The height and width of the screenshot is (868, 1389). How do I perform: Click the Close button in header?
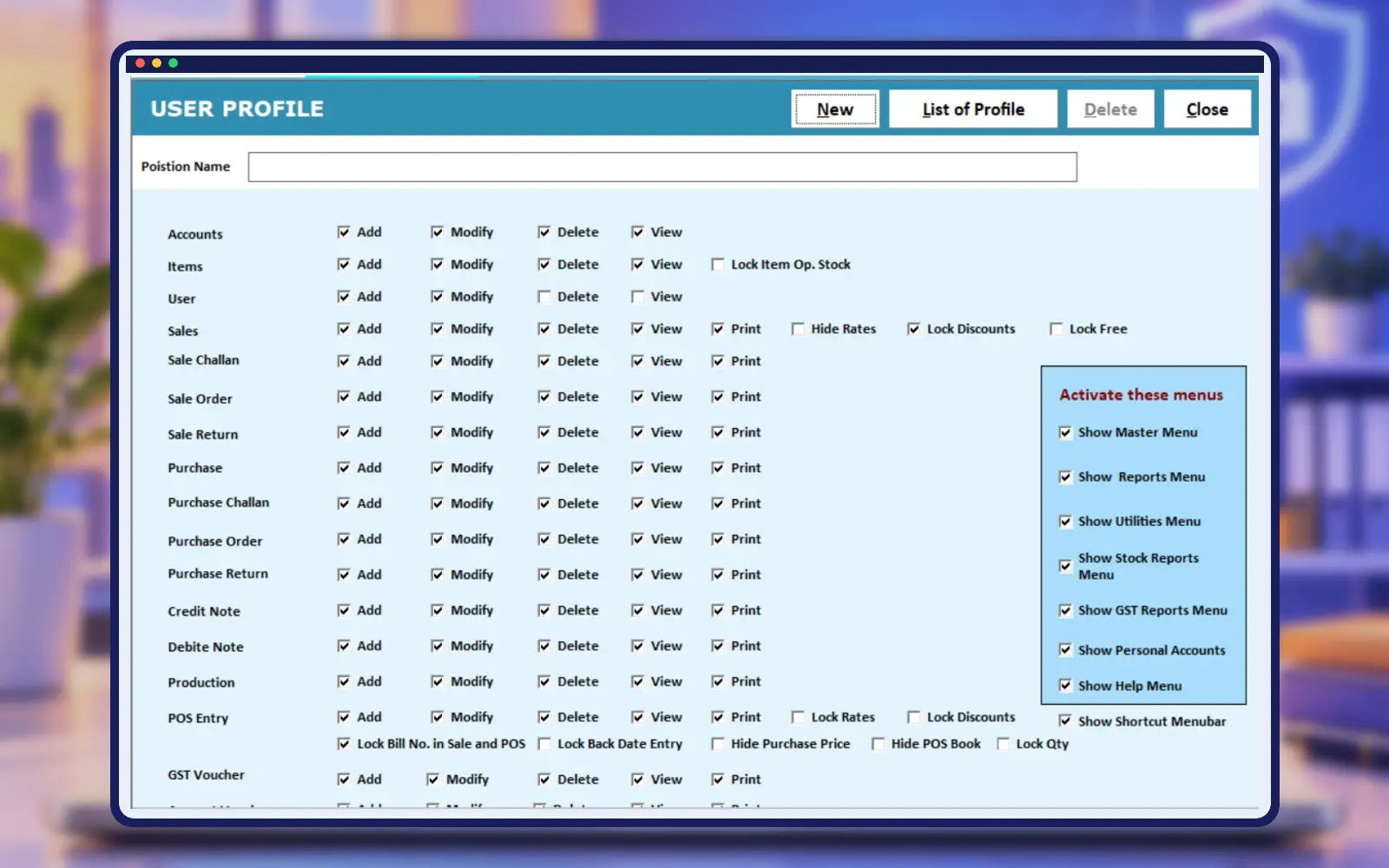click(x=1207, y=109)
